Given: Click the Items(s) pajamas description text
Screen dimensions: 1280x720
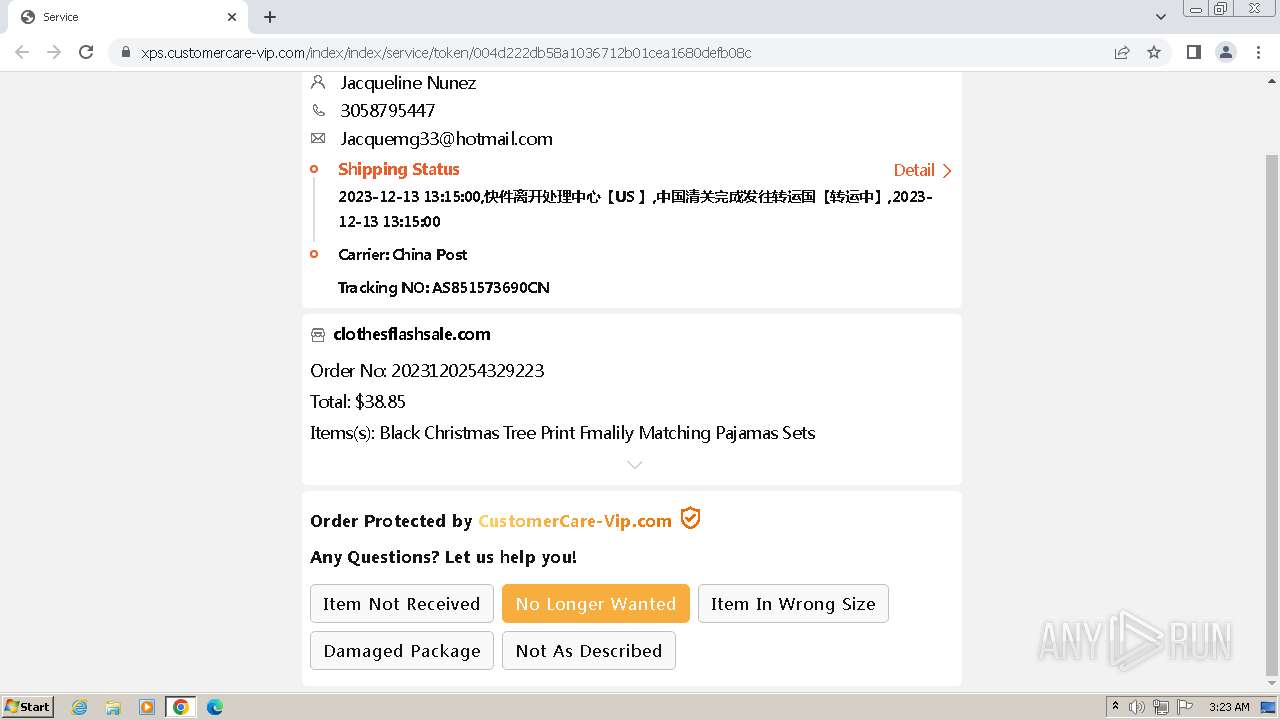Looking at the screenshot, I should pos(563,433).
